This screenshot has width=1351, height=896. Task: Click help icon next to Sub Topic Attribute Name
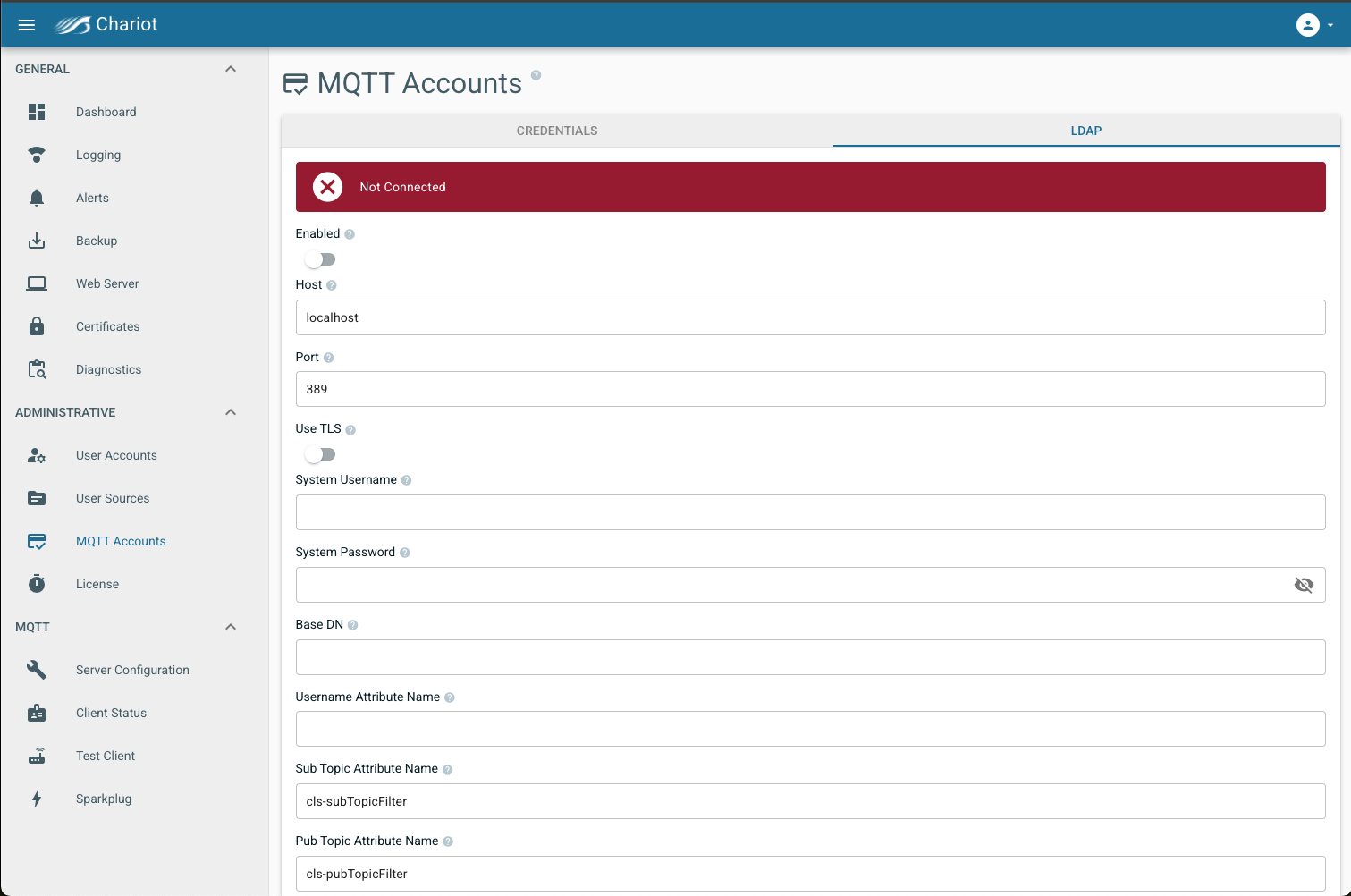click(447, 770)
